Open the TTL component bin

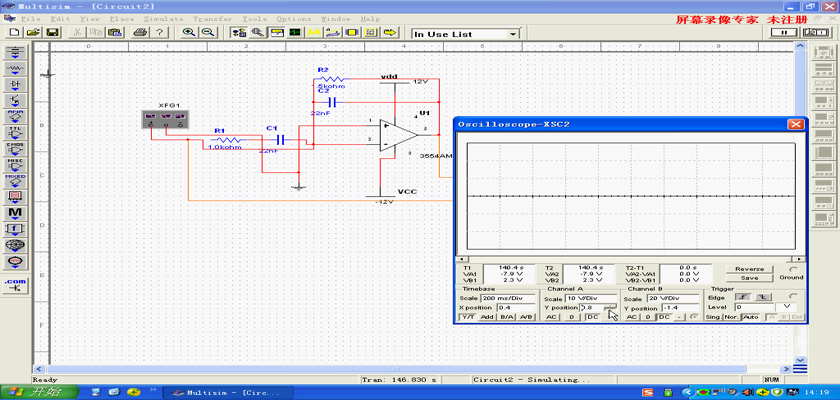pyautogui.click(x=16, y=133)
